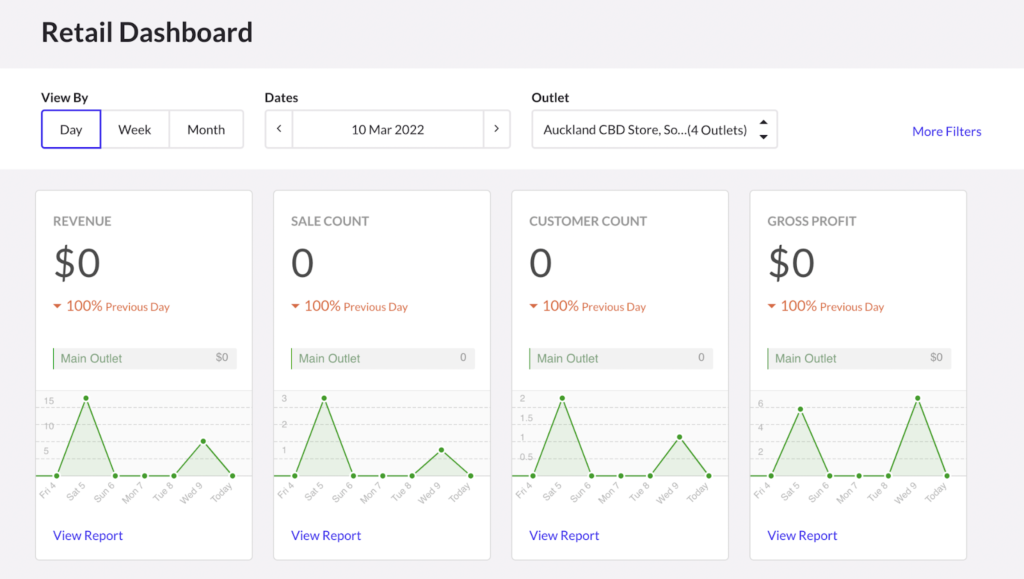Click View Report under Sale Count
Image resolution: width=1024 pixels, height=579 pixels.
(x=326, y=535)
